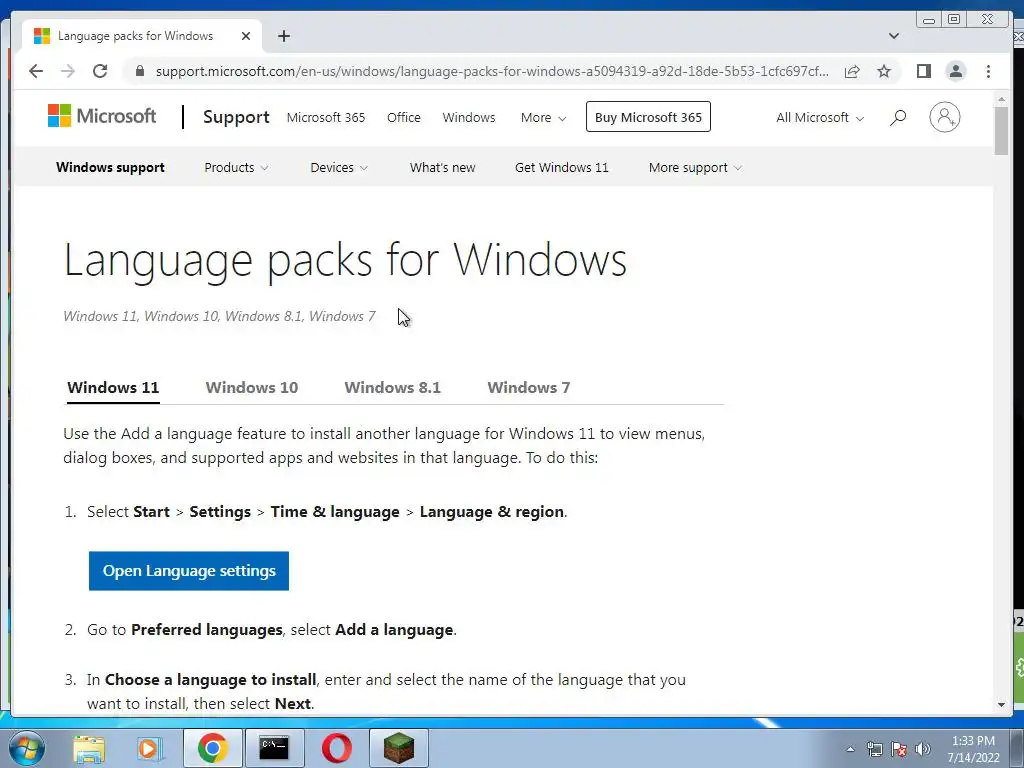Open Chrome side panel icon
The image size is (1024, 768).
coord(923,71)
